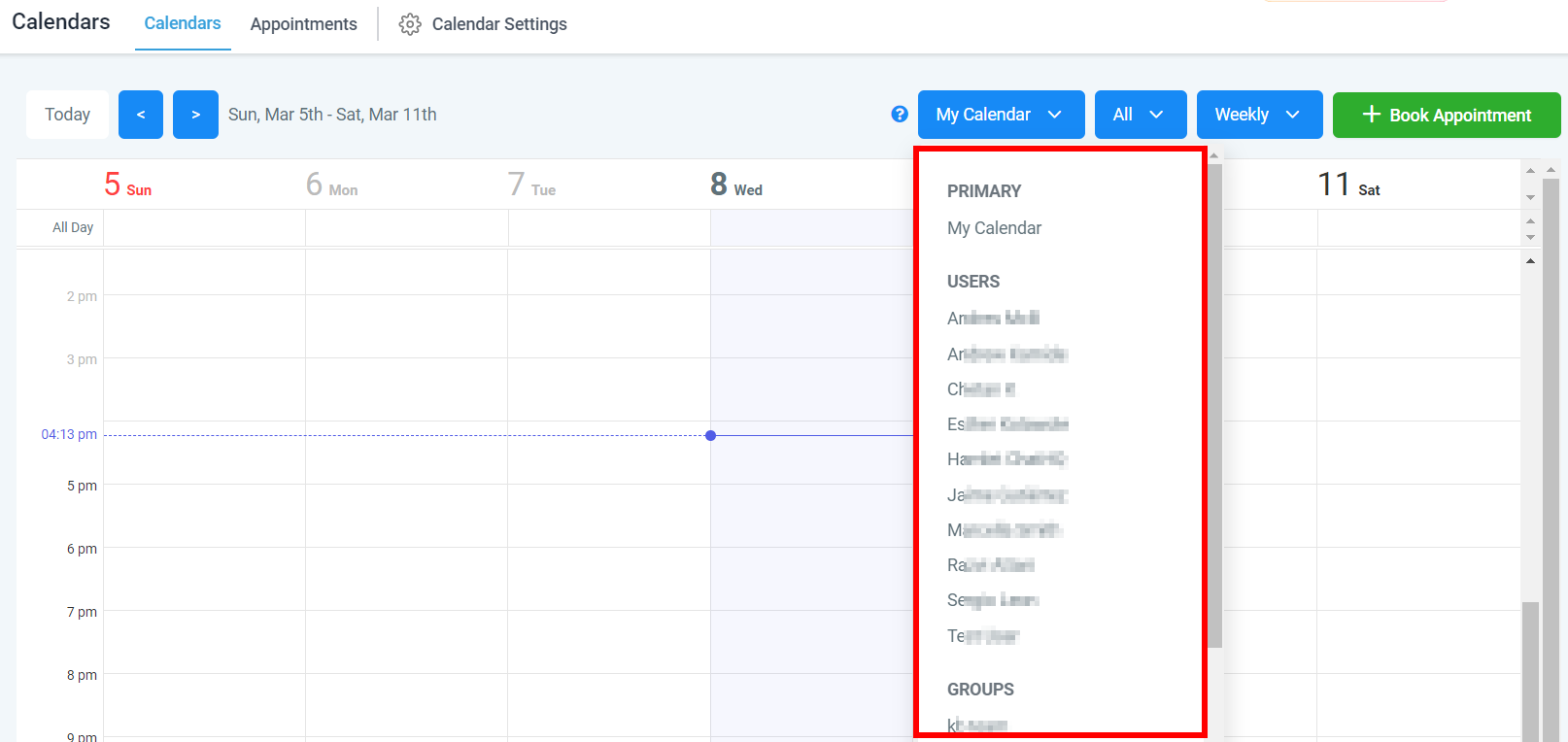Choose My Calendar under Primary list
The width and height of the screenshot is (1568, 742).
pyautogui.click(x=994, y=228)
